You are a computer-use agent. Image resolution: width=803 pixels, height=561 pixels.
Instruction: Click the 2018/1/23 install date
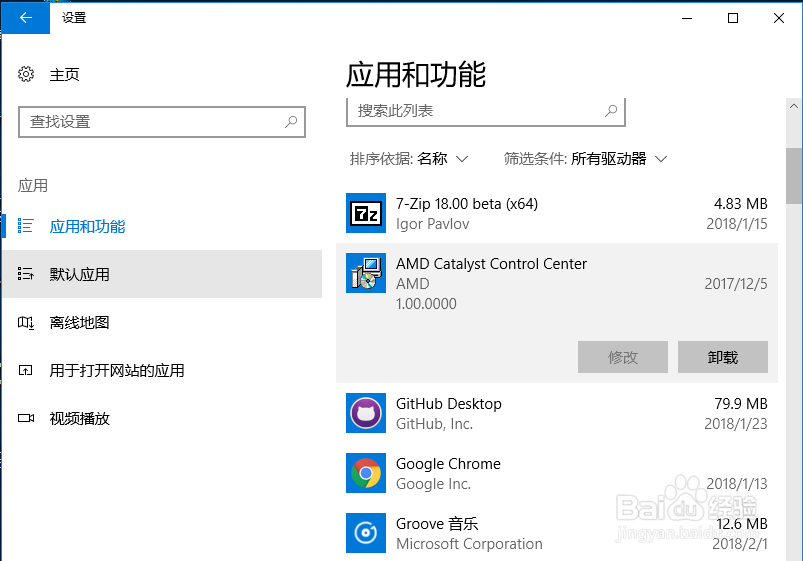tap(736, 424)
